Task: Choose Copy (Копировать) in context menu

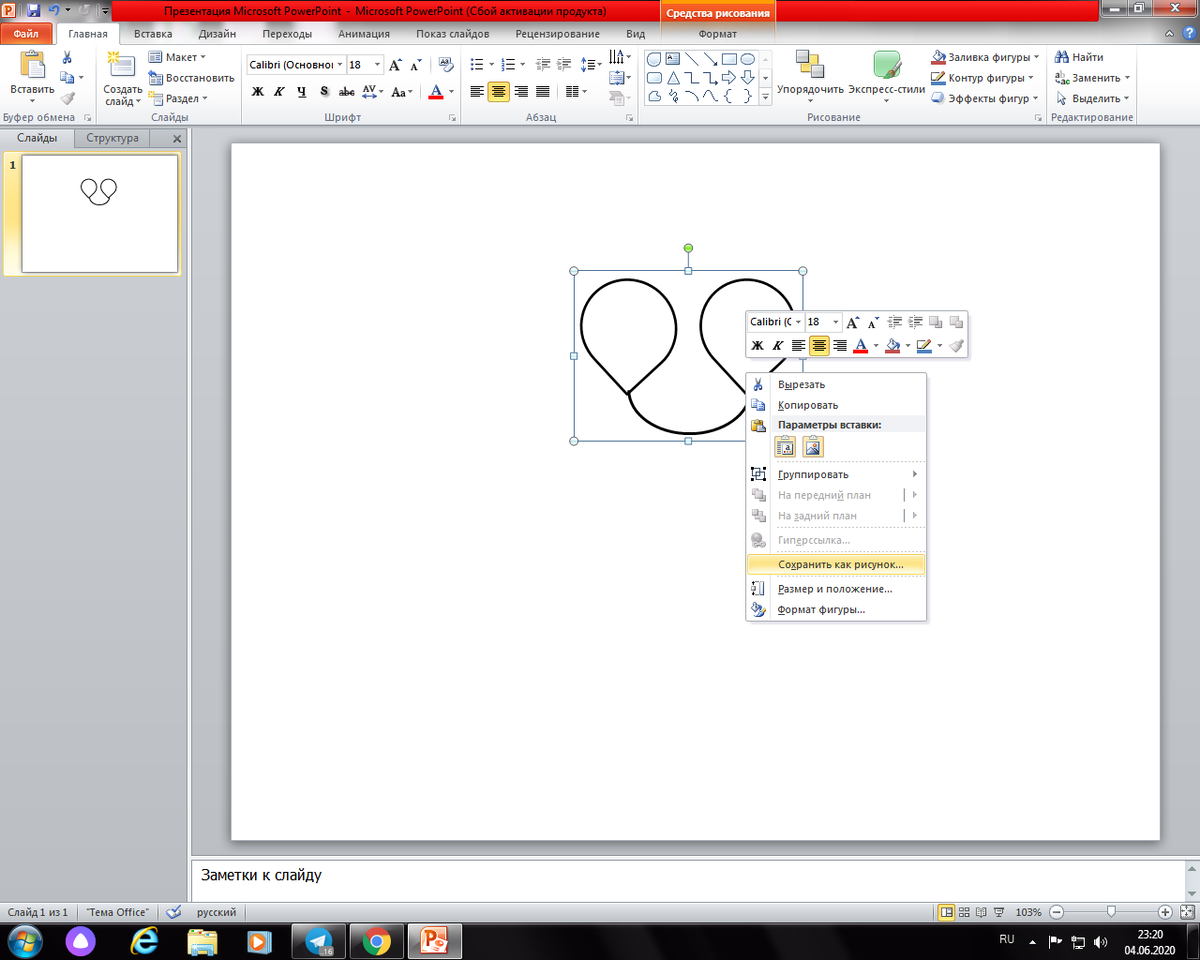Action: coord(837,405)
